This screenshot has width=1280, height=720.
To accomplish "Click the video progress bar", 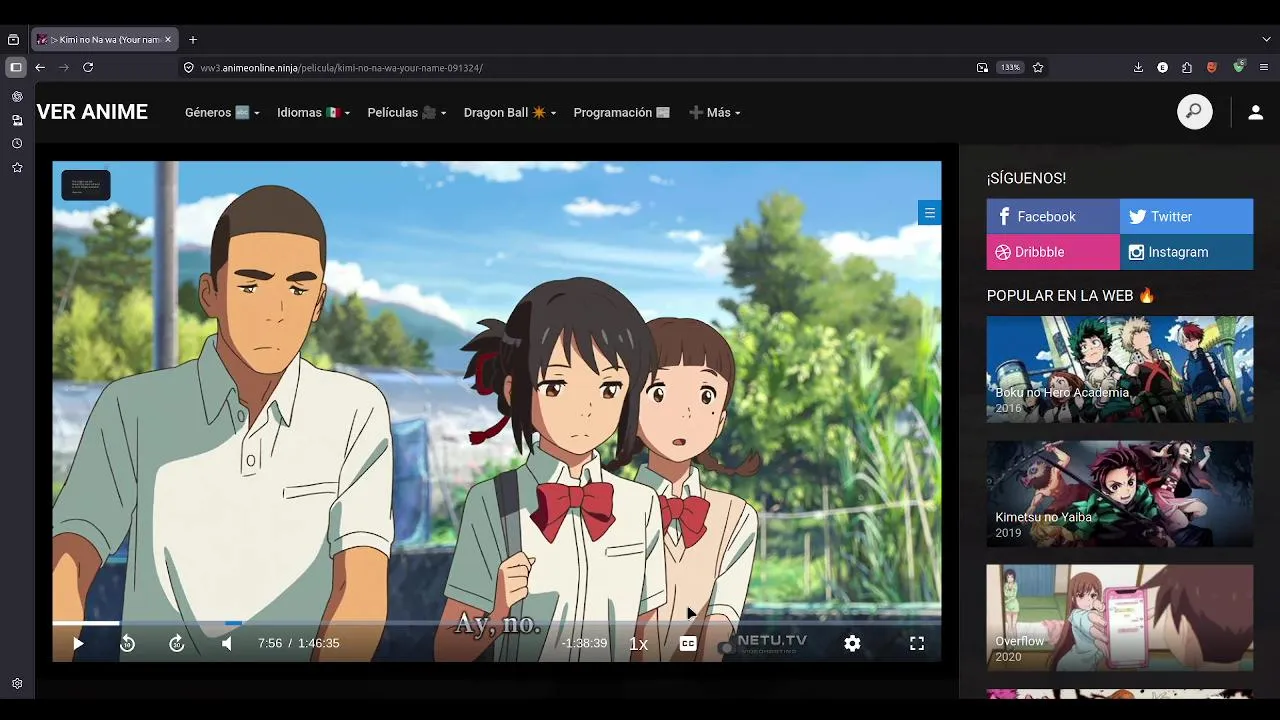I will pos(497,623).
